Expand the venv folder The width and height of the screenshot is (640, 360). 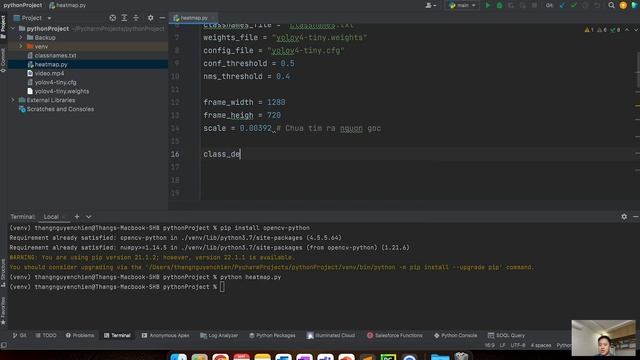tap(21, 47)
